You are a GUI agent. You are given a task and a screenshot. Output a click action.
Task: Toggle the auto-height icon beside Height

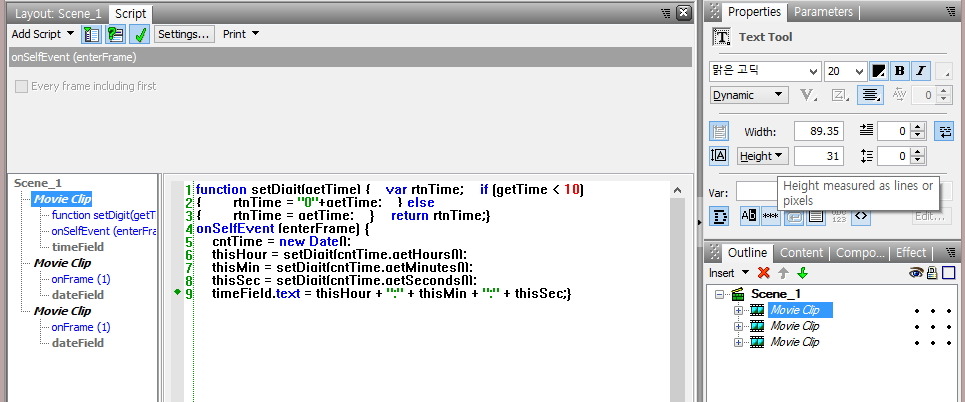point(719,156)
